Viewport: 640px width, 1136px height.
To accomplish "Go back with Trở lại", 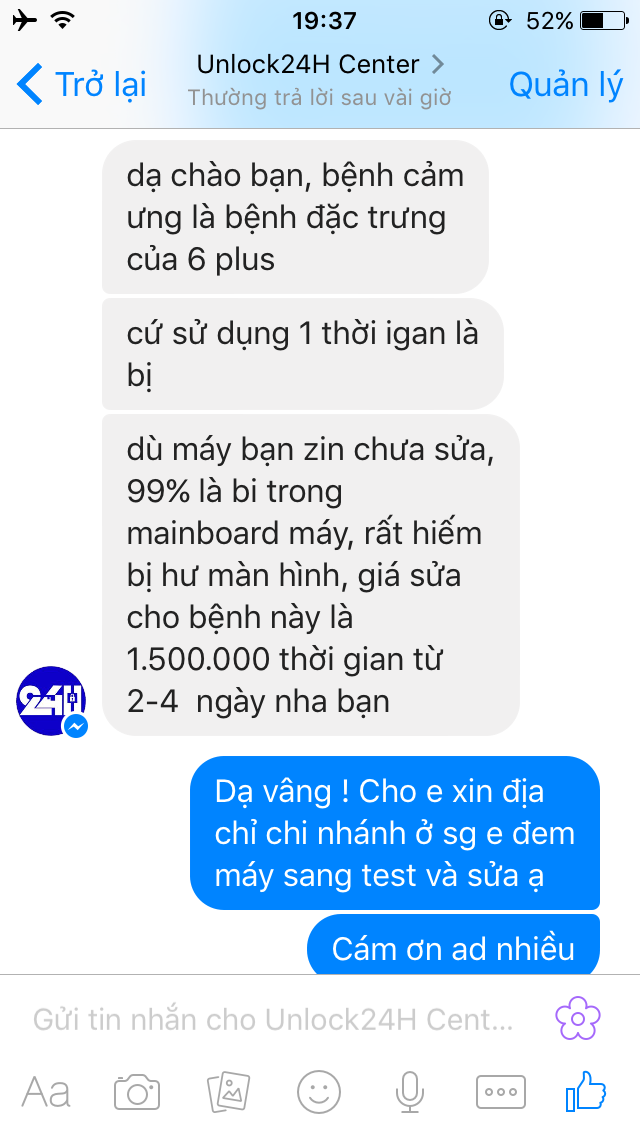I will [x=81, y=83].
